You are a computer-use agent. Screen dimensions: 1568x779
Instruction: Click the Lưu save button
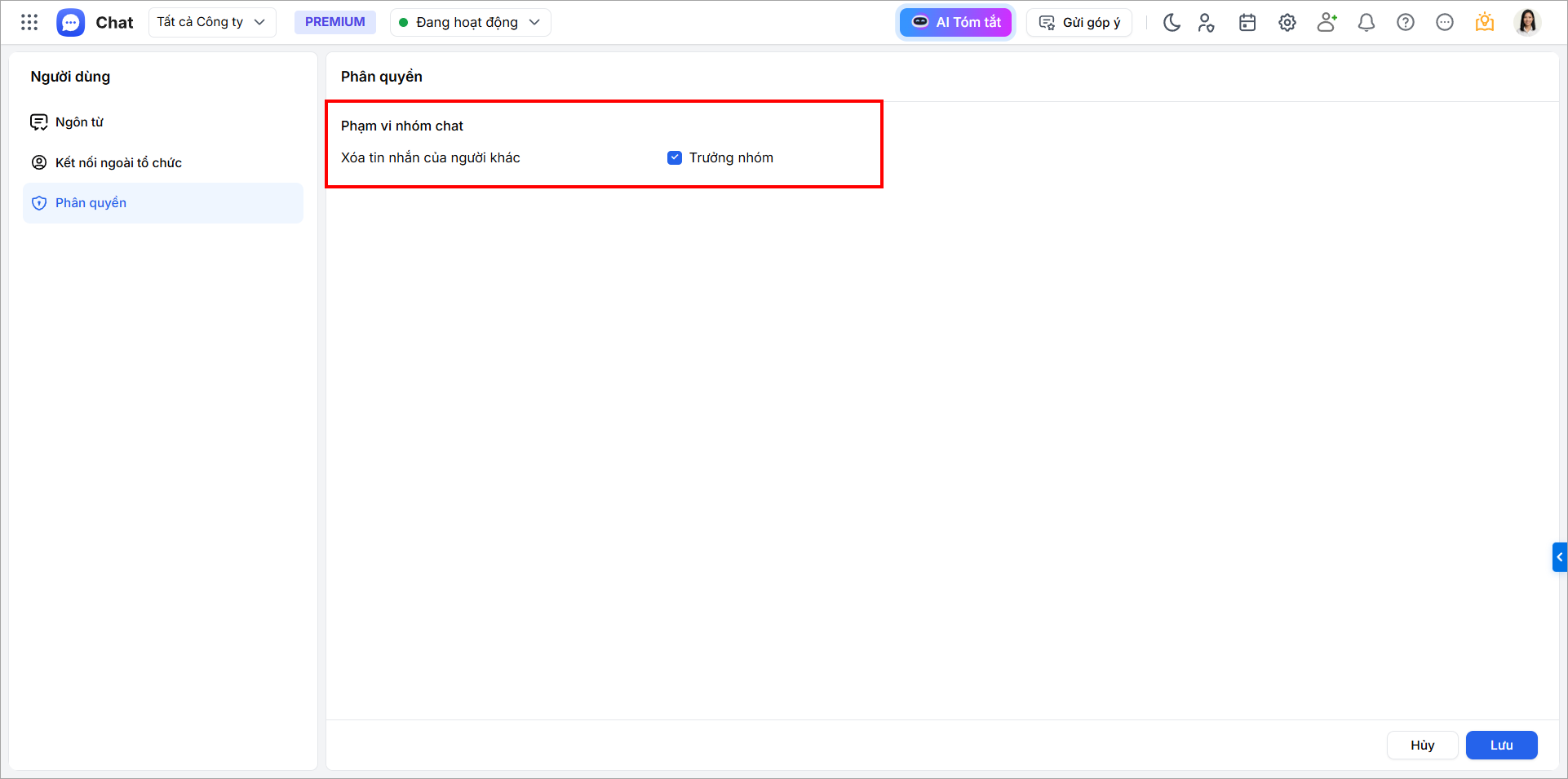coord(1502,745)
